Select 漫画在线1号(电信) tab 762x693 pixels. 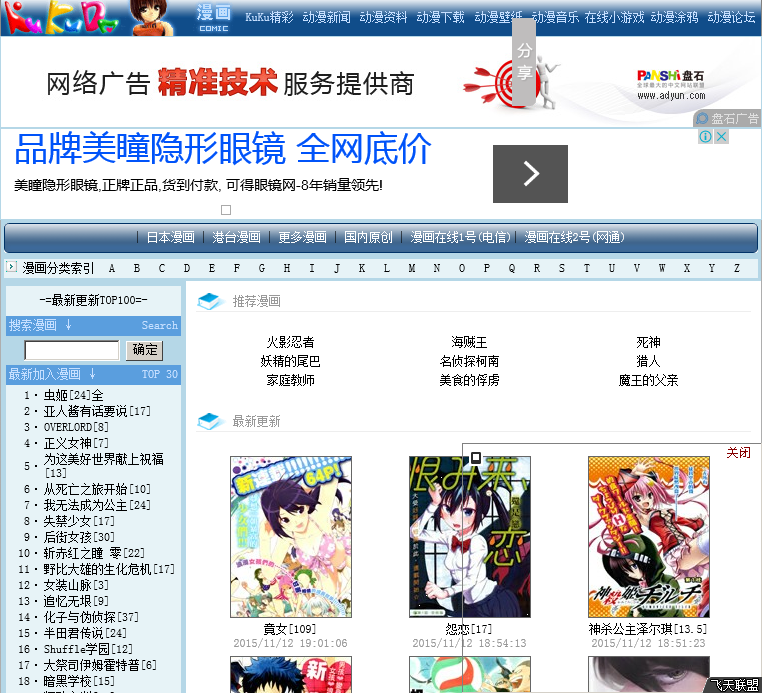click(x=461, y=237)
